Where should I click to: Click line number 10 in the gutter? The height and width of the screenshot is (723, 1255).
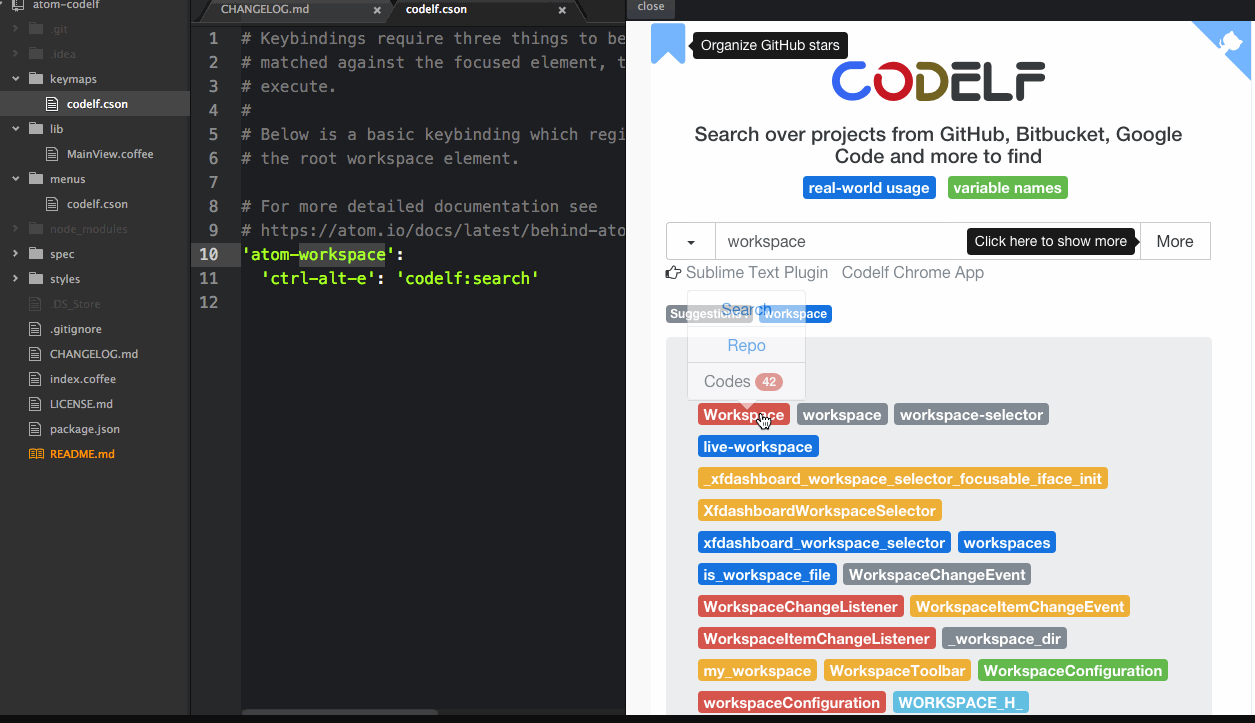click(x=208, y=254)
